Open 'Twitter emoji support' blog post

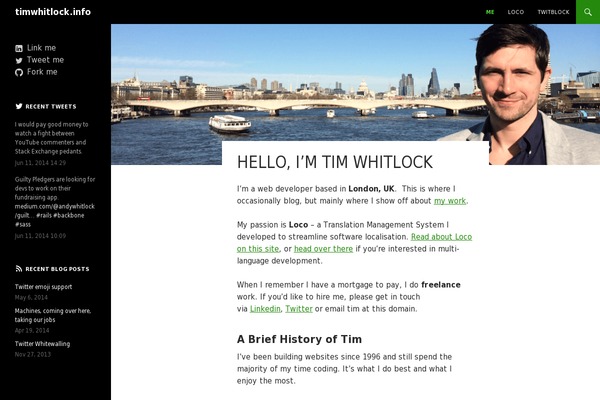(x=43, y=287)
